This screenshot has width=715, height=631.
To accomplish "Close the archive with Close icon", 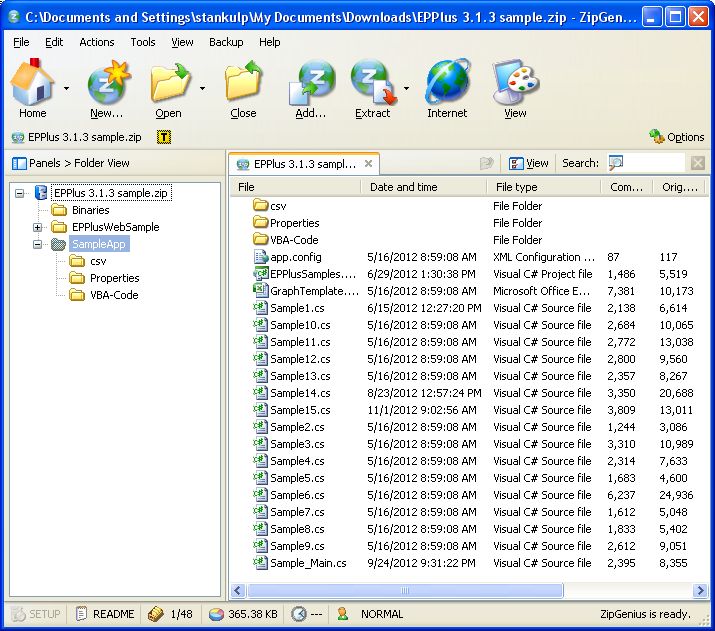I will 244,82.
